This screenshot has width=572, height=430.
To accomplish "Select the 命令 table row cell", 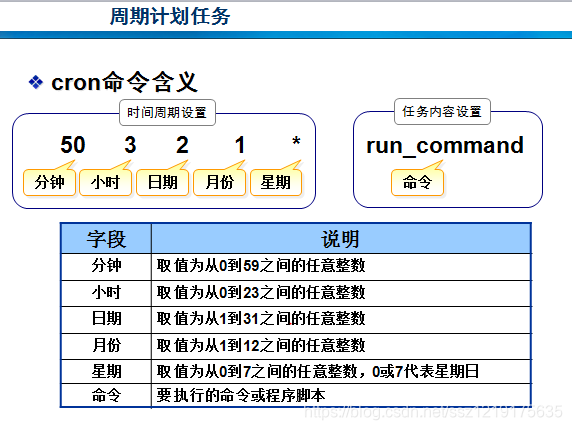I will click(106, 395).
